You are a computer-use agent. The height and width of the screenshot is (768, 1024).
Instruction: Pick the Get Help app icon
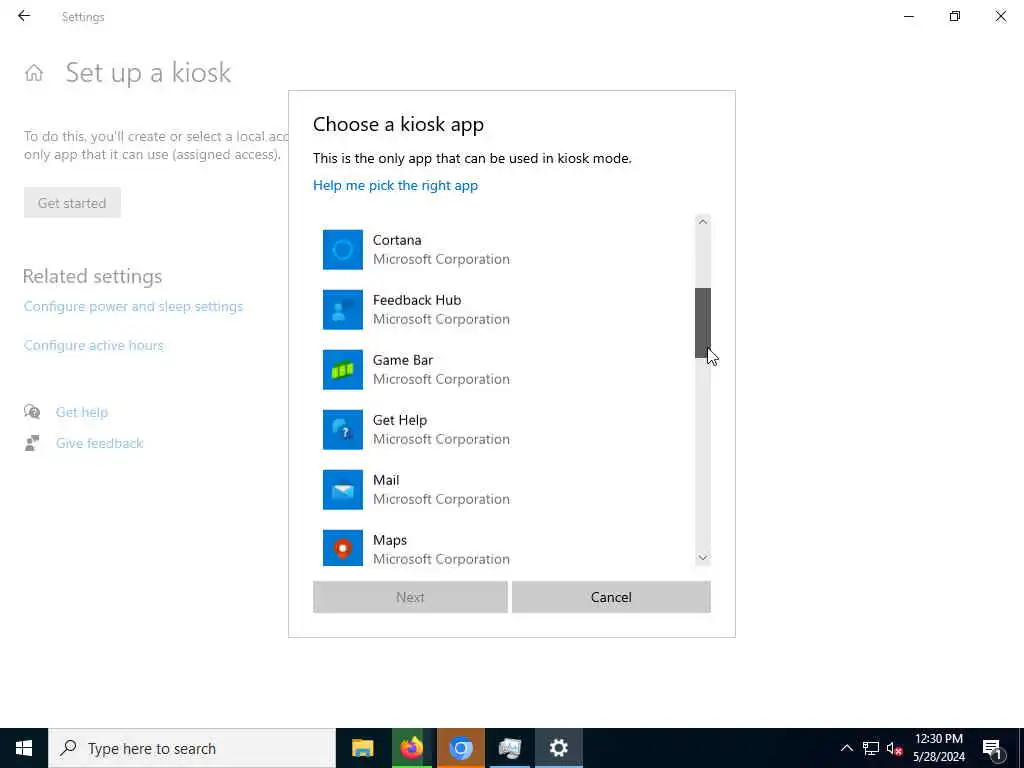pyautogui.click(x=343, y=430)
